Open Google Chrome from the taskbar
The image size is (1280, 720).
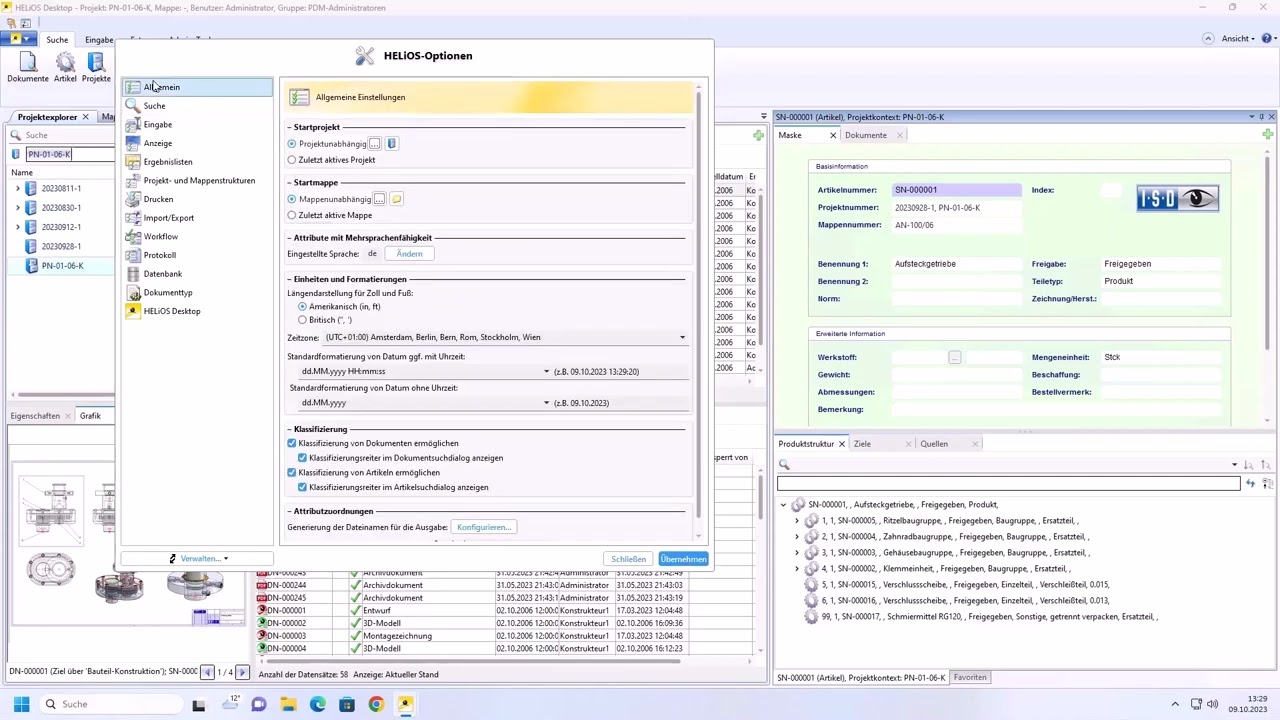[x=376, y=704]
